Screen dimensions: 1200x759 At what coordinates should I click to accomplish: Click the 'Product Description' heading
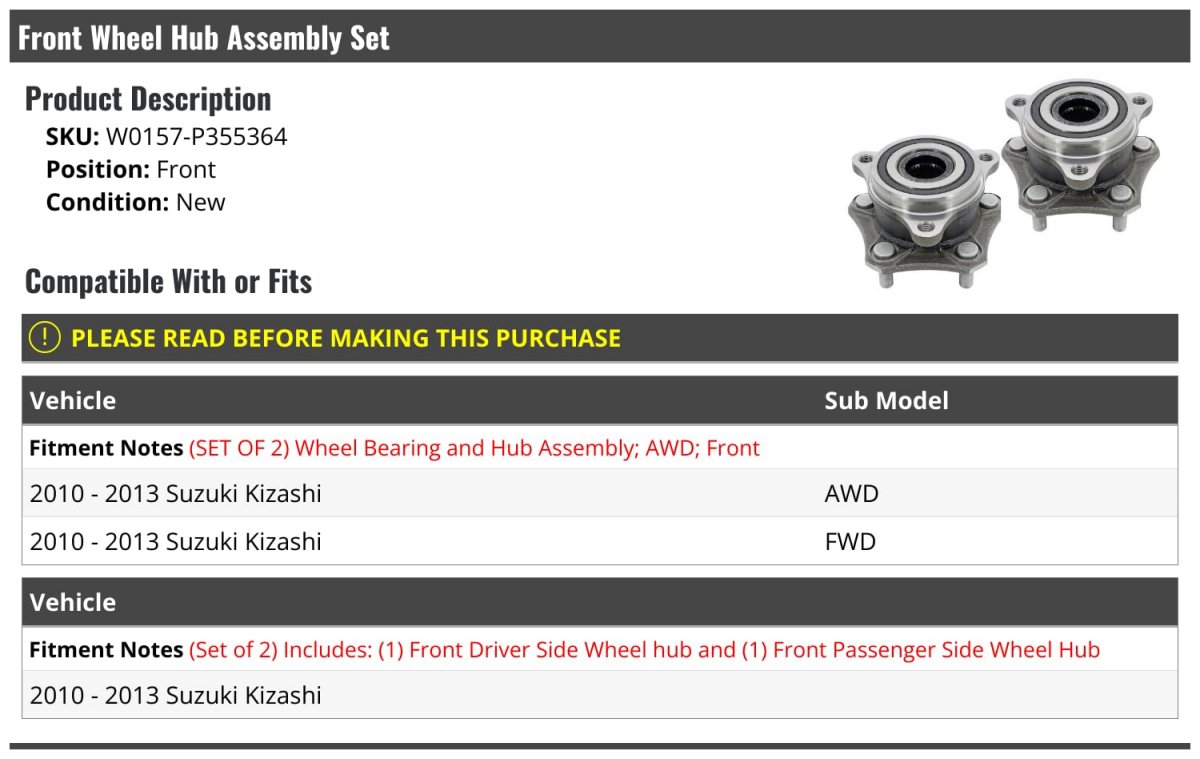pyautogui.click(x=148, y=99)
